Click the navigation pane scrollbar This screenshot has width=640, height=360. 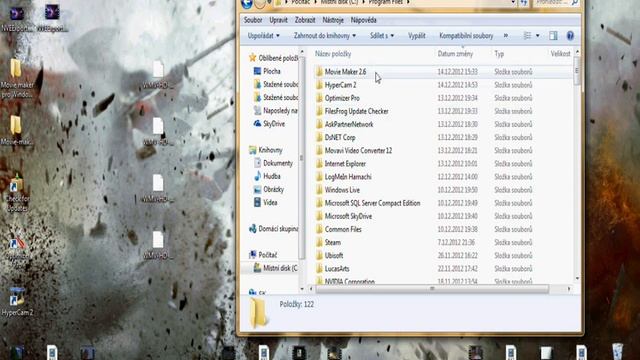(302, 158)
